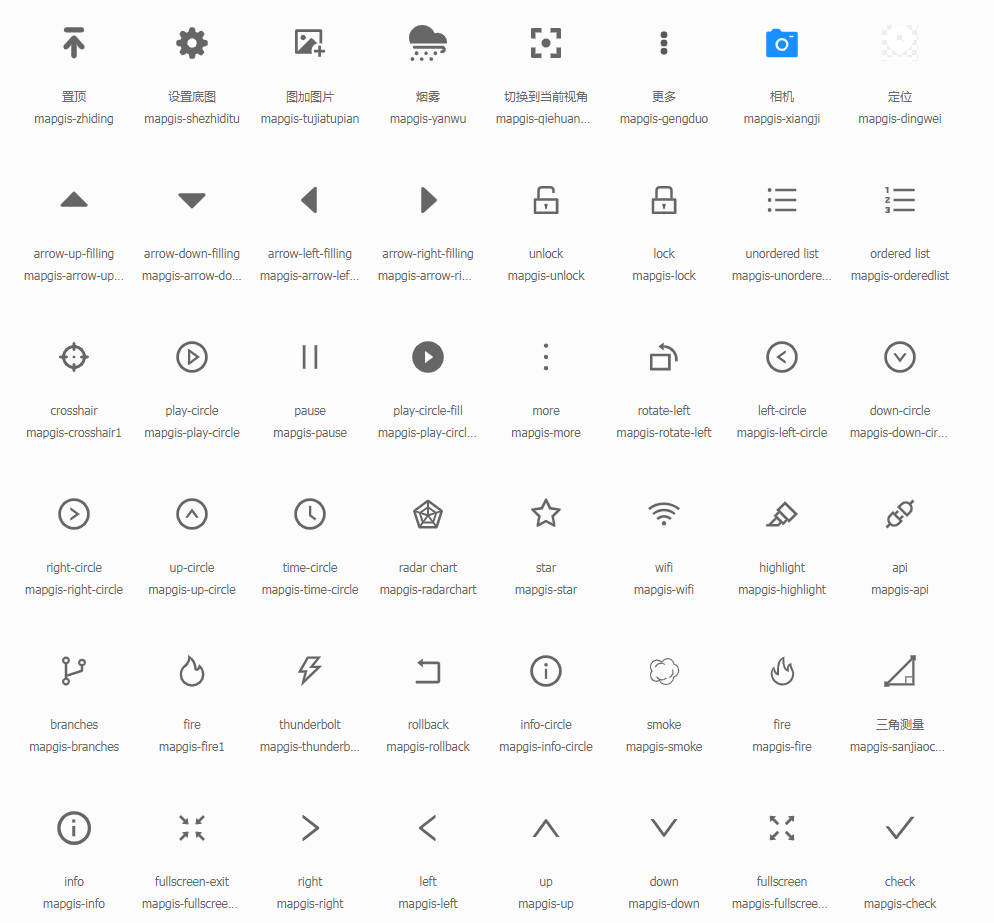The image size is (994, 923).
Task: Select the 更多 vertical dots icon
Action: 664,43
